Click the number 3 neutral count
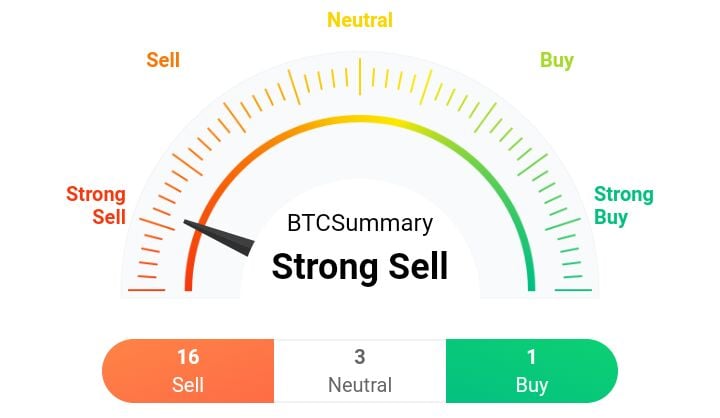The height and width of the screenshot is (418, 720). pyautogui.click(x=360, y=357)
